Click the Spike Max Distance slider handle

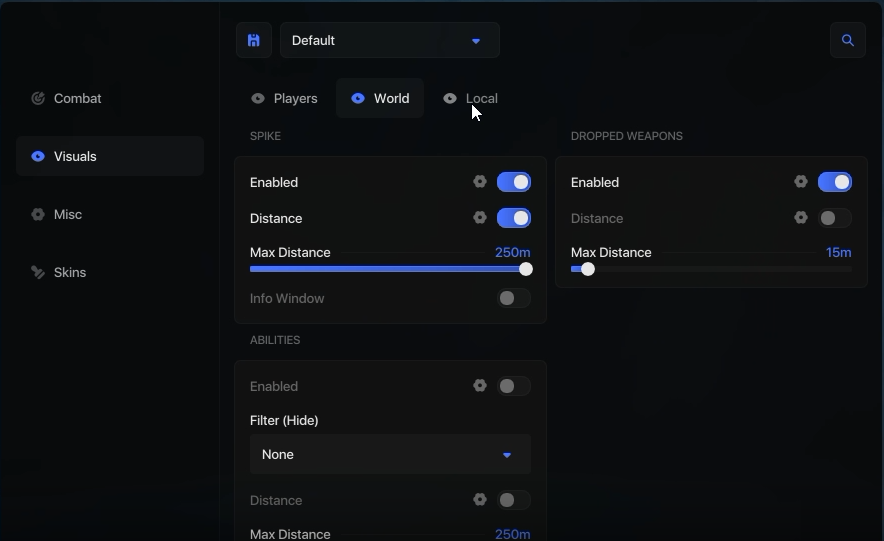pyautogui.click(x=525, y=269)
